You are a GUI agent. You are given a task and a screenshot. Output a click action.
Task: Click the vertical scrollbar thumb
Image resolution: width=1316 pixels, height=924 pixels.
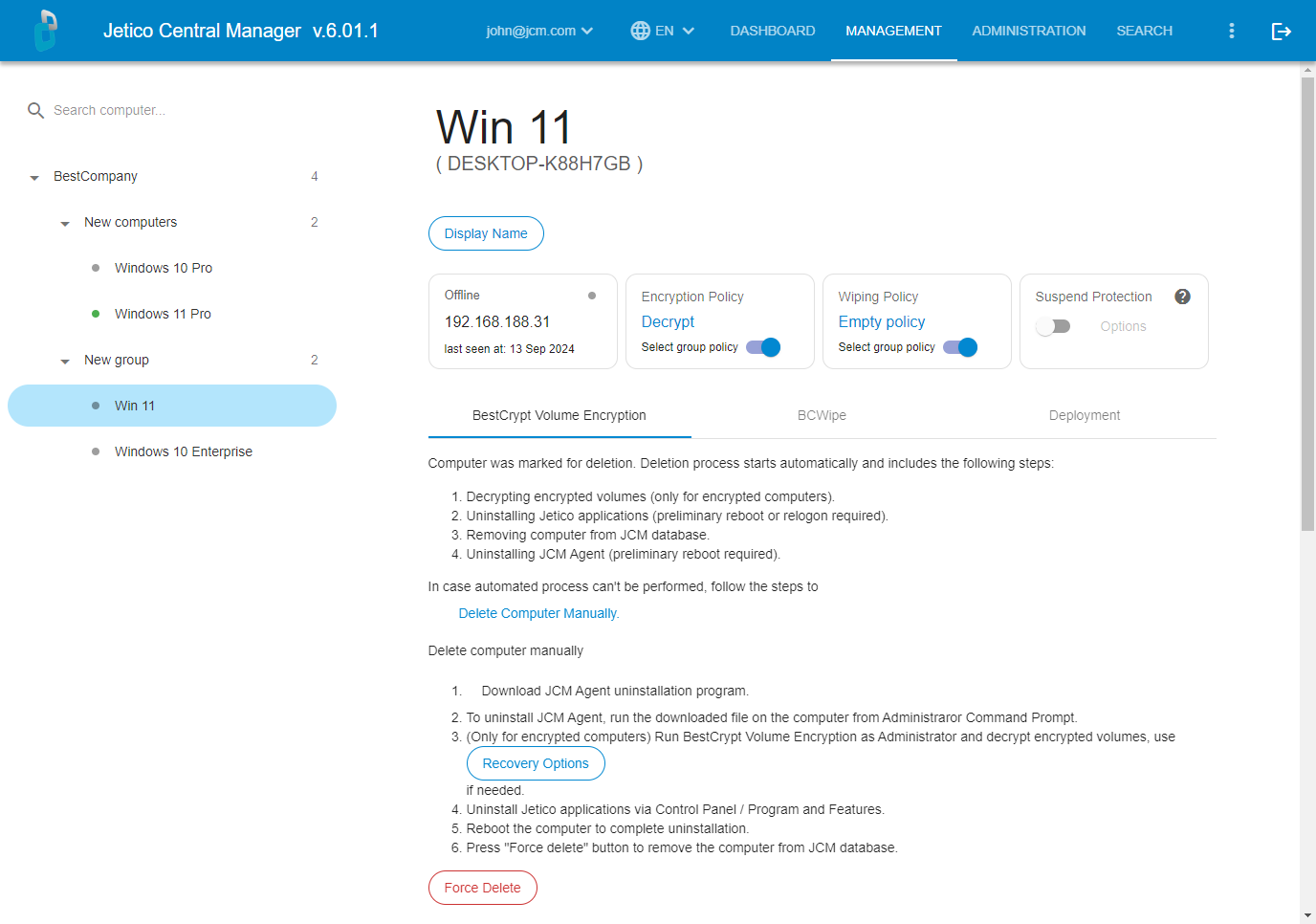pos(1307,304)
